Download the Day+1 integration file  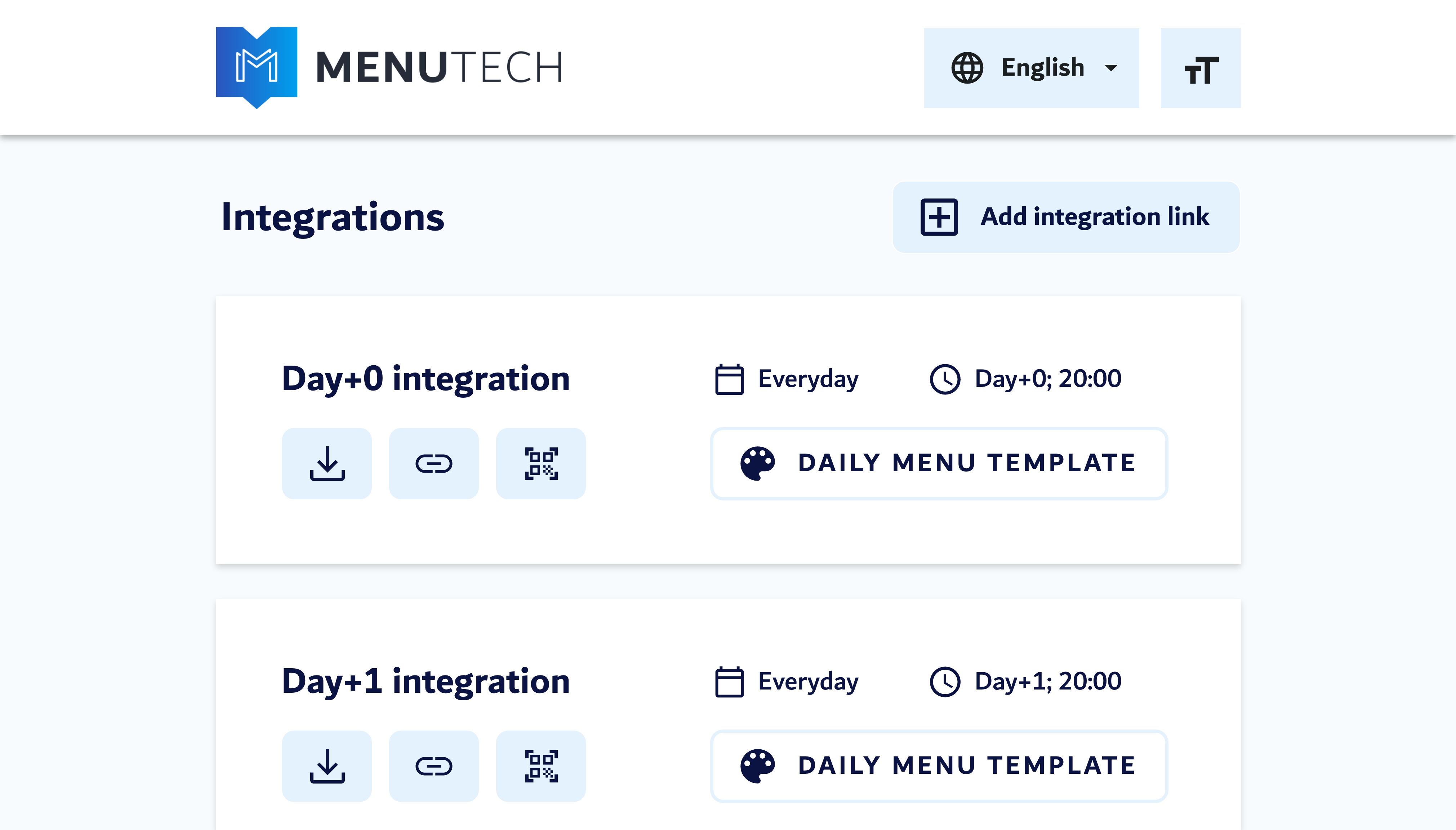[x=327, y=766]
